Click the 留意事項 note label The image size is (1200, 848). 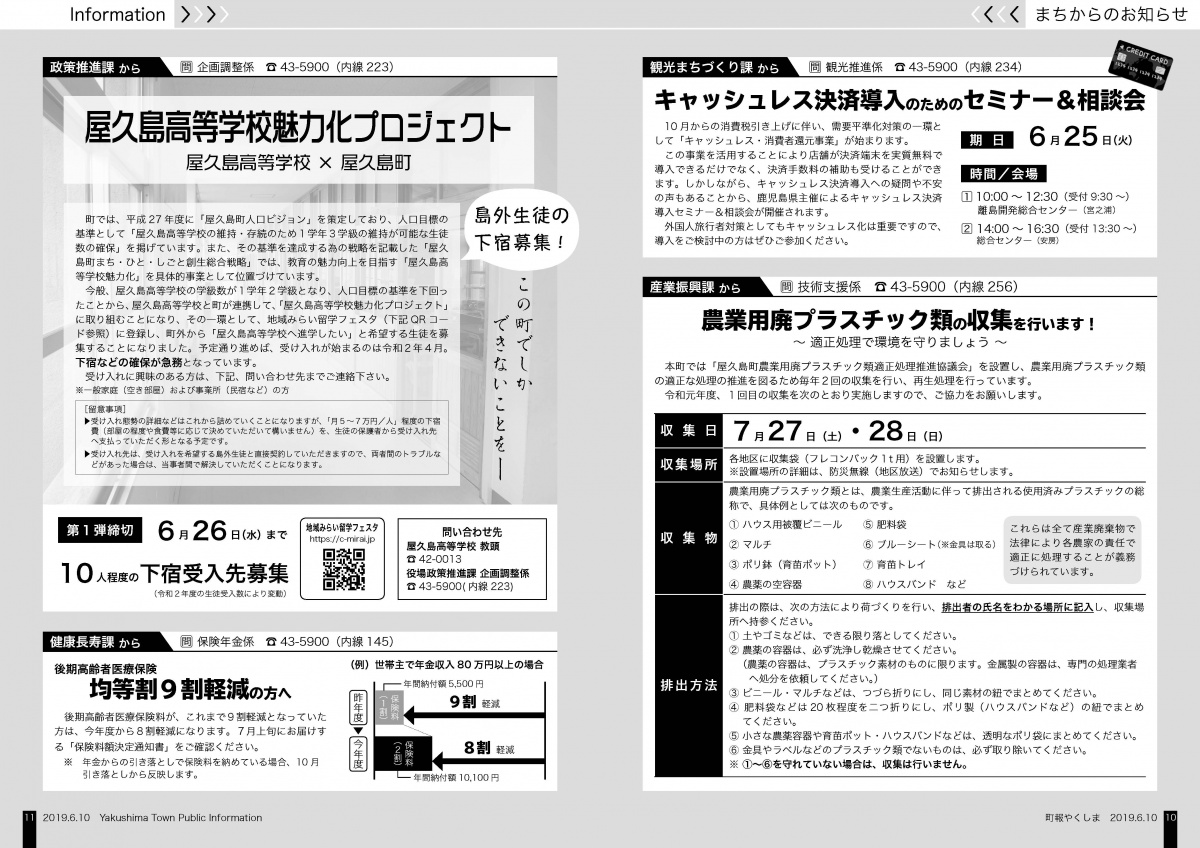[105, 408]
